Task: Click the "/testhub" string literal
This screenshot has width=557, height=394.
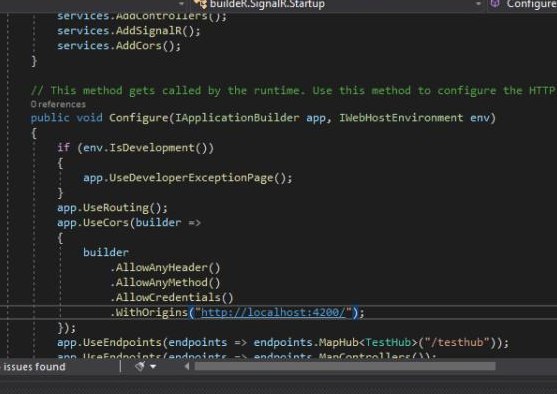Action: [457, 342]
